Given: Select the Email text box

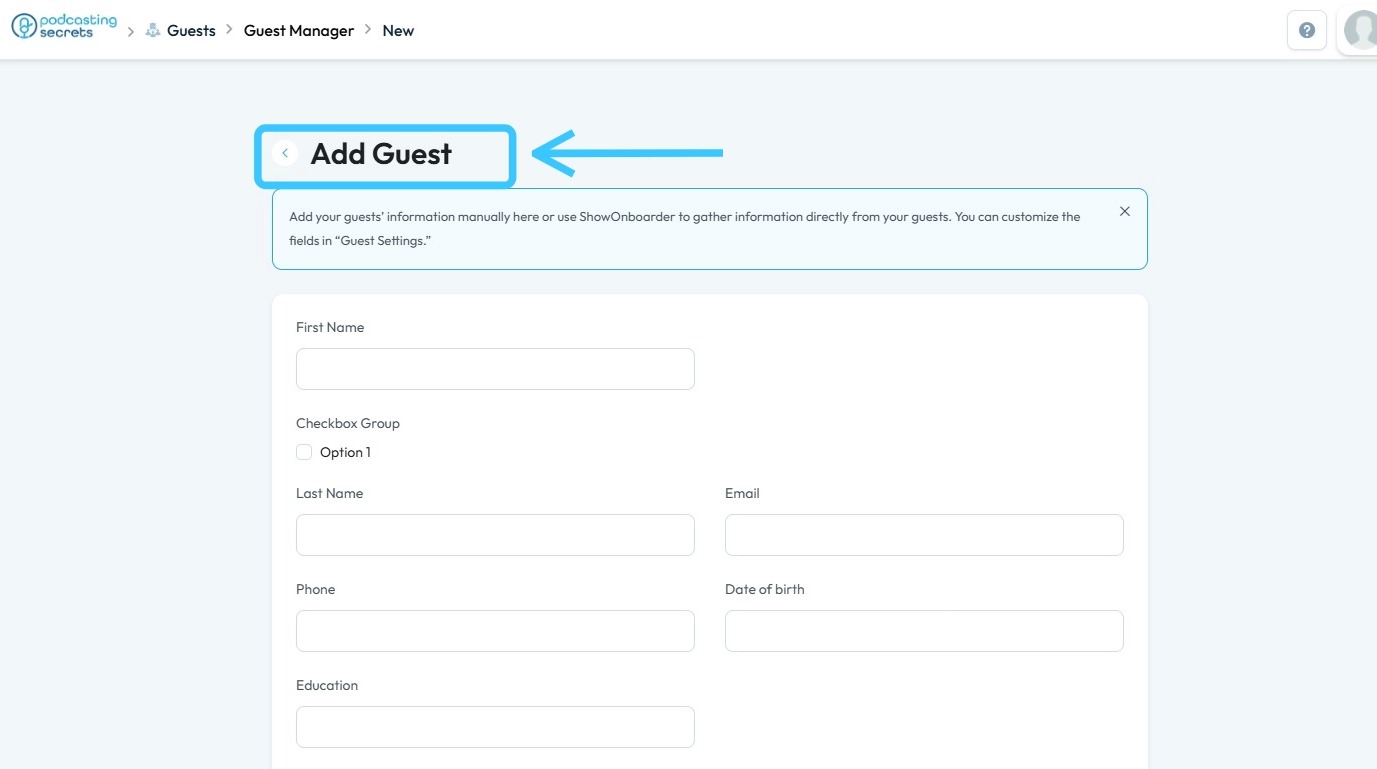Looking at the screenshot, I should pos(924,535).
